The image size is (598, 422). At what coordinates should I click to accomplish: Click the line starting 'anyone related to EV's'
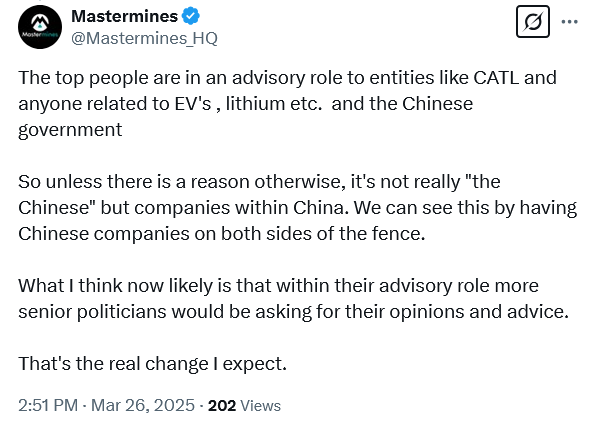point(246,104)
